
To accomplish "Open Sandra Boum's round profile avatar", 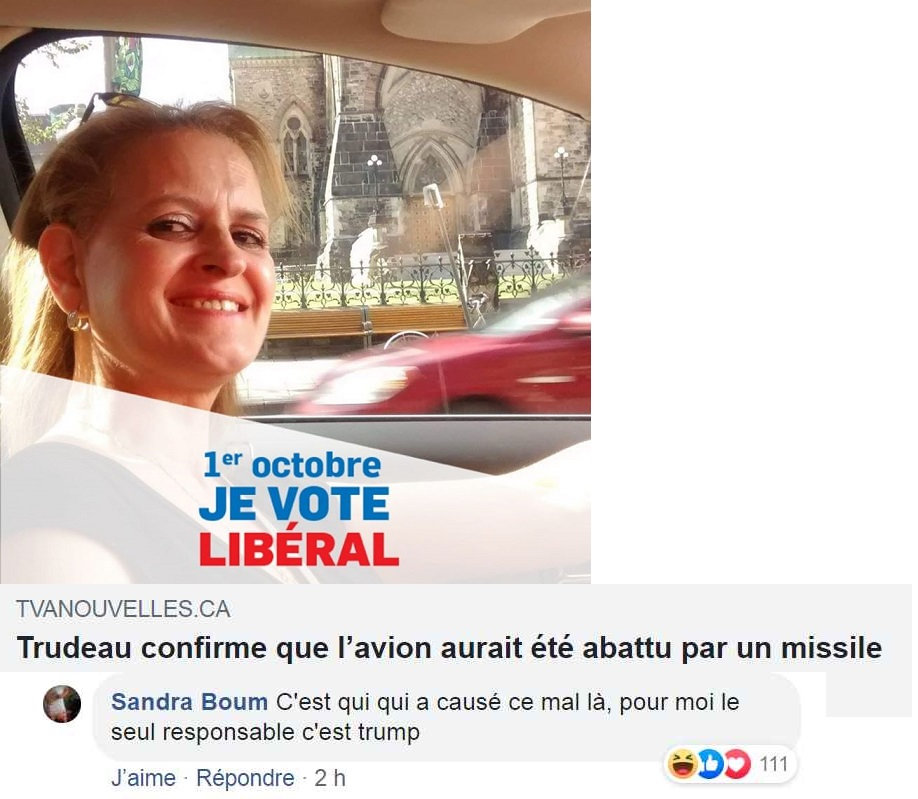I will coord(61,704).
